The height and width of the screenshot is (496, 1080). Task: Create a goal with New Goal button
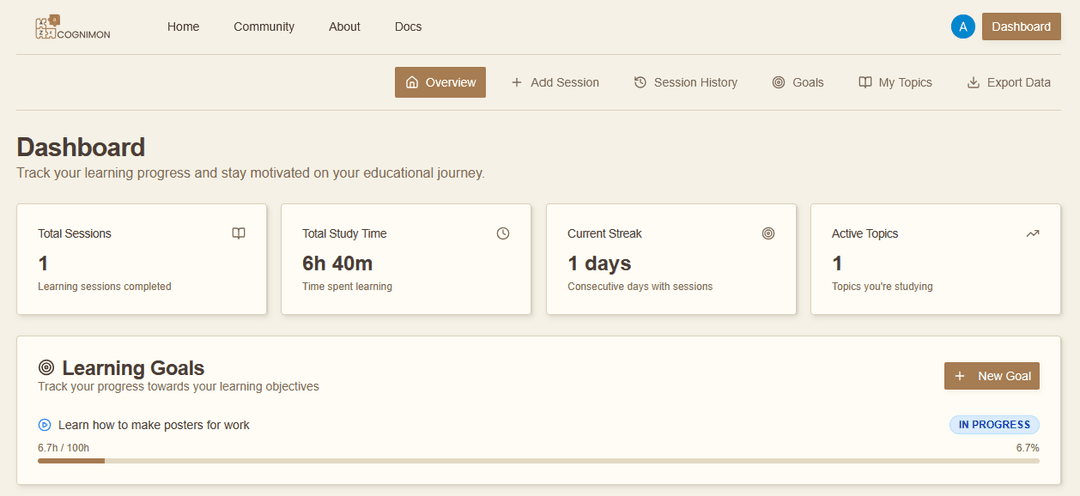pos(992,376)
